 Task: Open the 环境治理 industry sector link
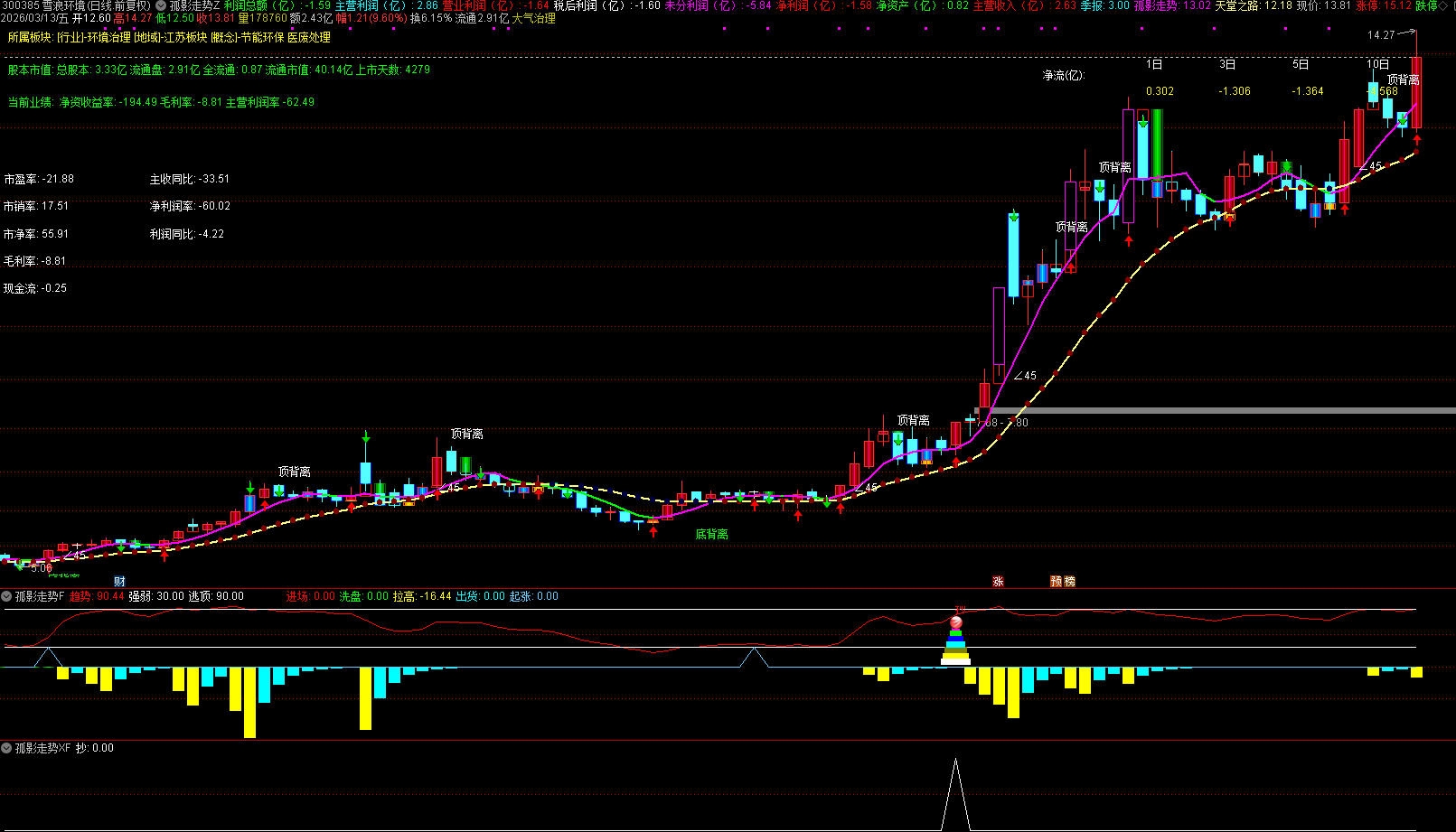pos(108,37)
